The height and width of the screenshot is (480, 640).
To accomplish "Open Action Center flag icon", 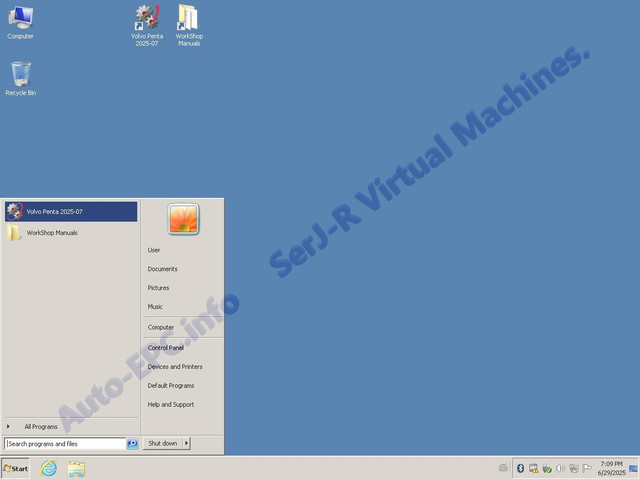I will [x=587, y=469].
